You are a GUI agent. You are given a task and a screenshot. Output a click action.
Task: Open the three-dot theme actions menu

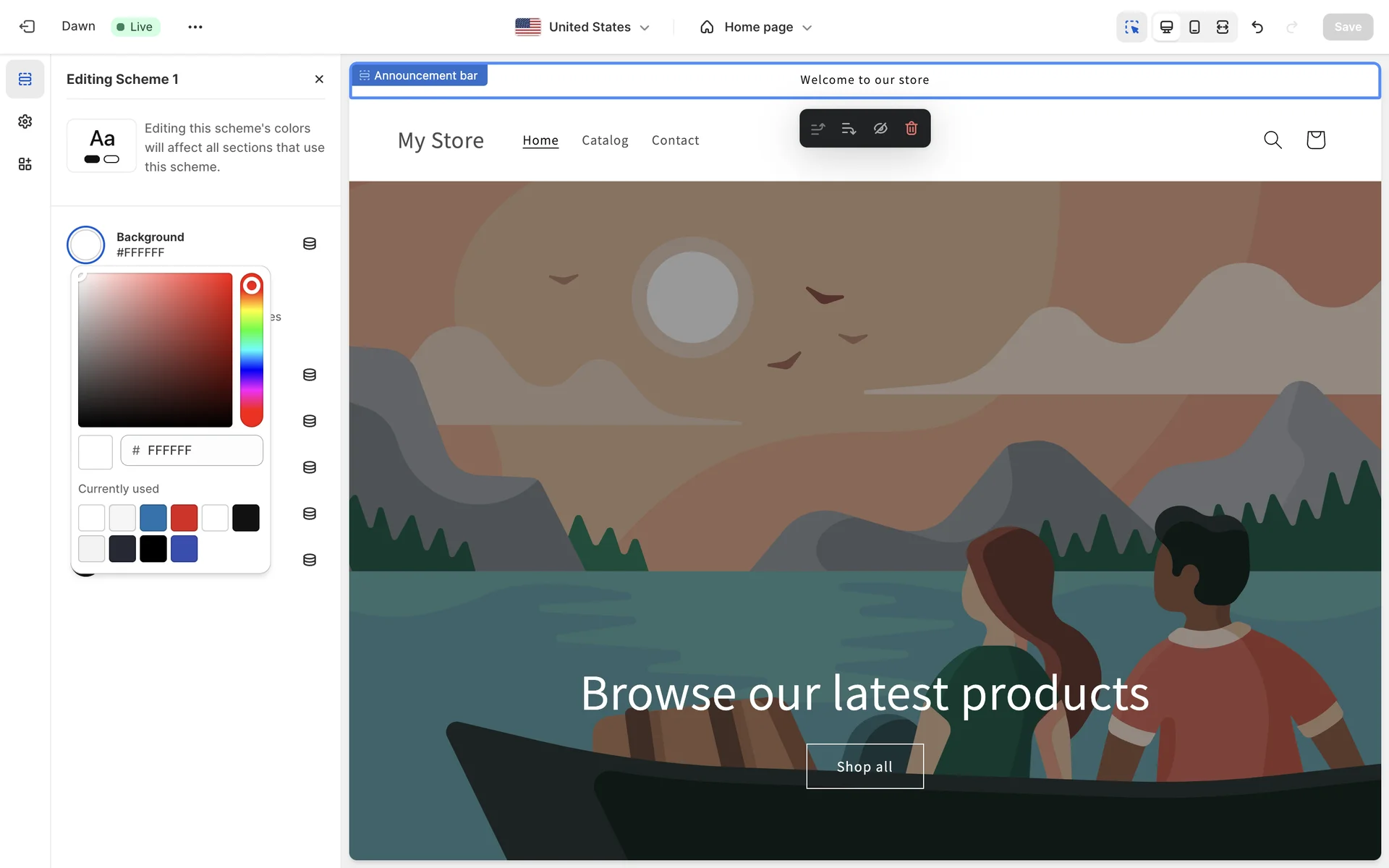pos(195,27)
